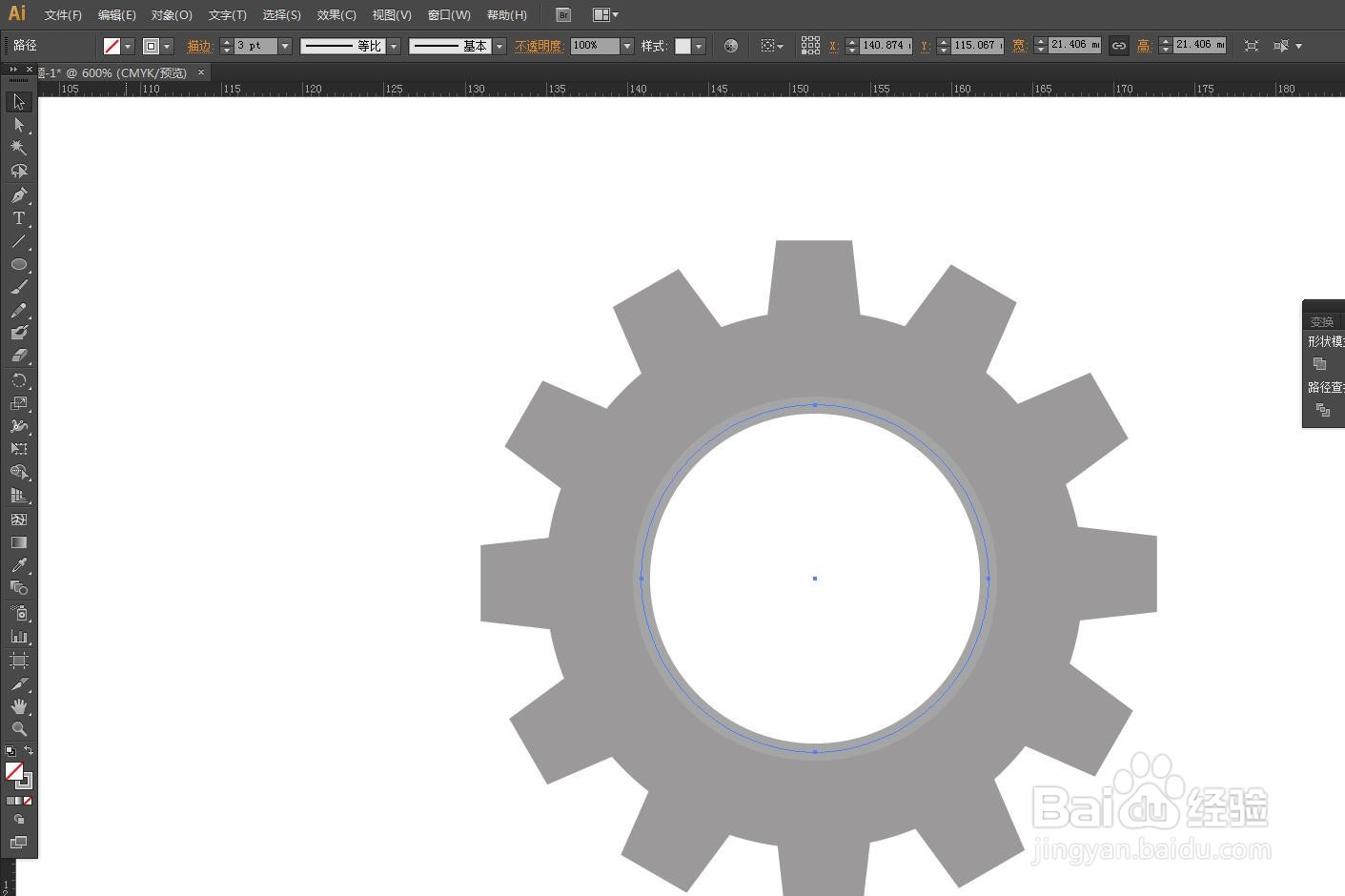The image size is (1345, 896).
Task: Close the 600% CMYK document tab
Action: coord(200,72)
